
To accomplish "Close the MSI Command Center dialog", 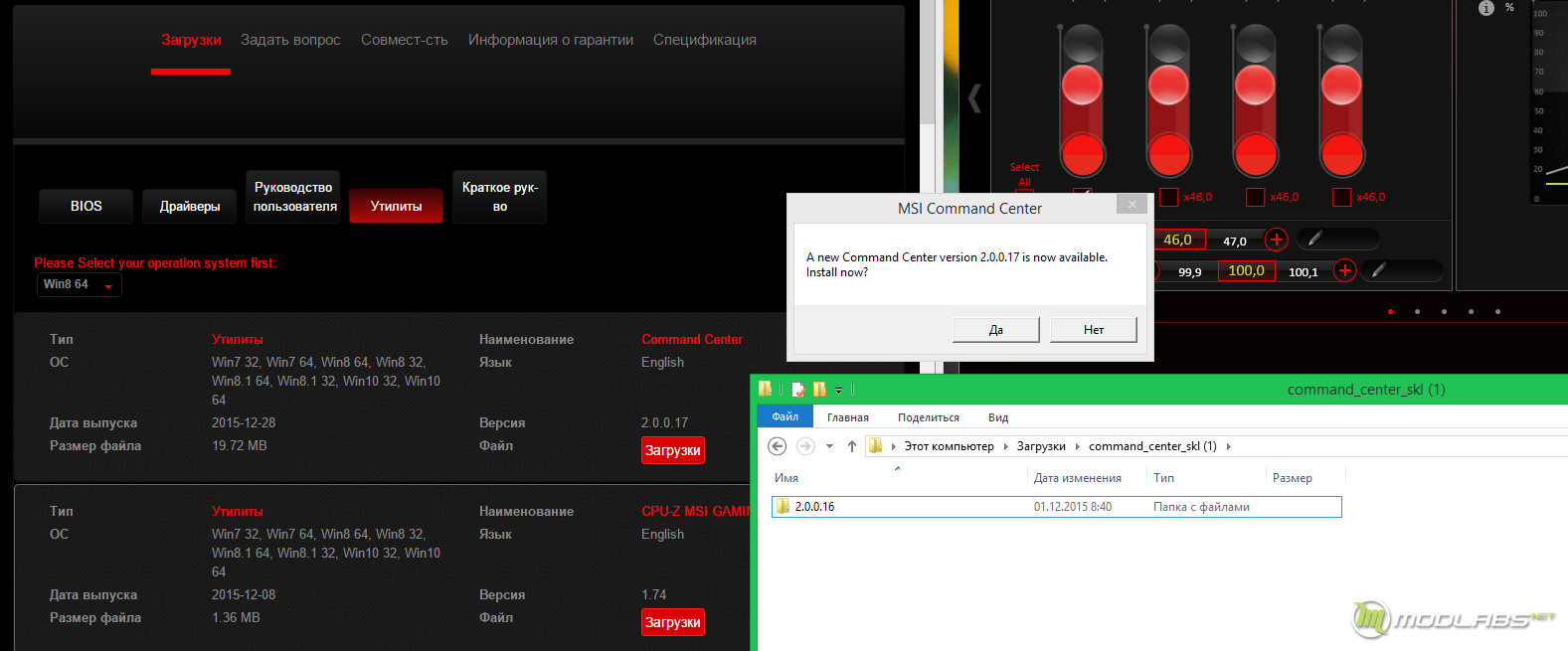I will click(1132, 204).
